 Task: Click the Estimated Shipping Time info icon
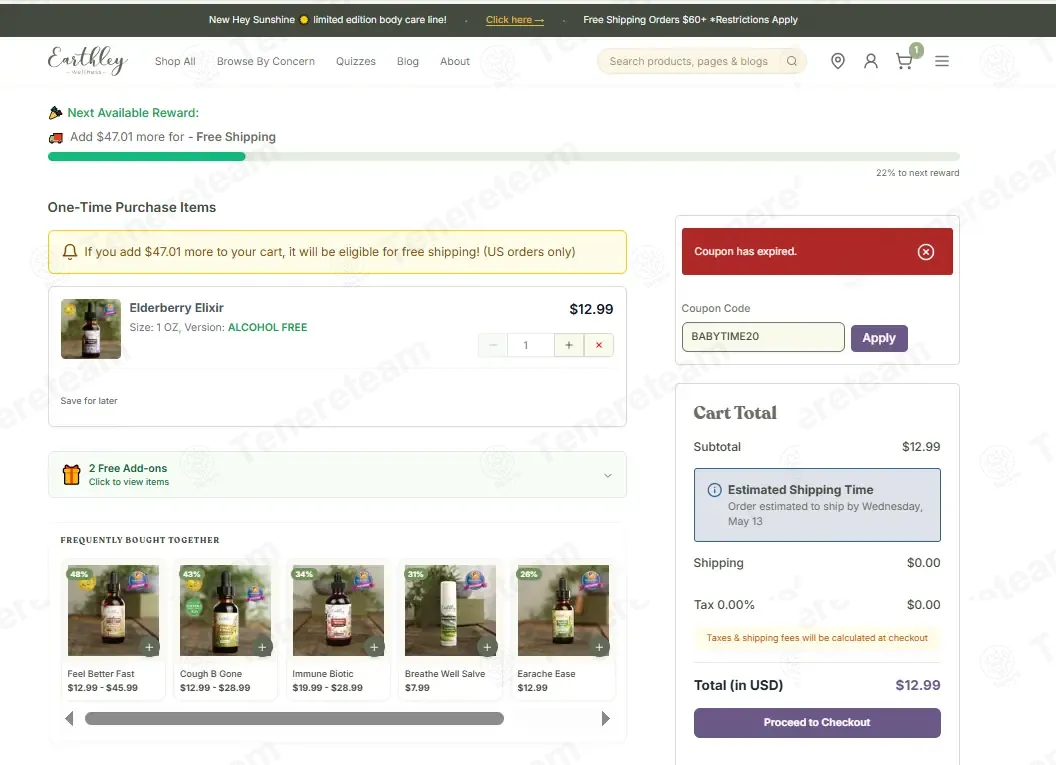[715, 490]
